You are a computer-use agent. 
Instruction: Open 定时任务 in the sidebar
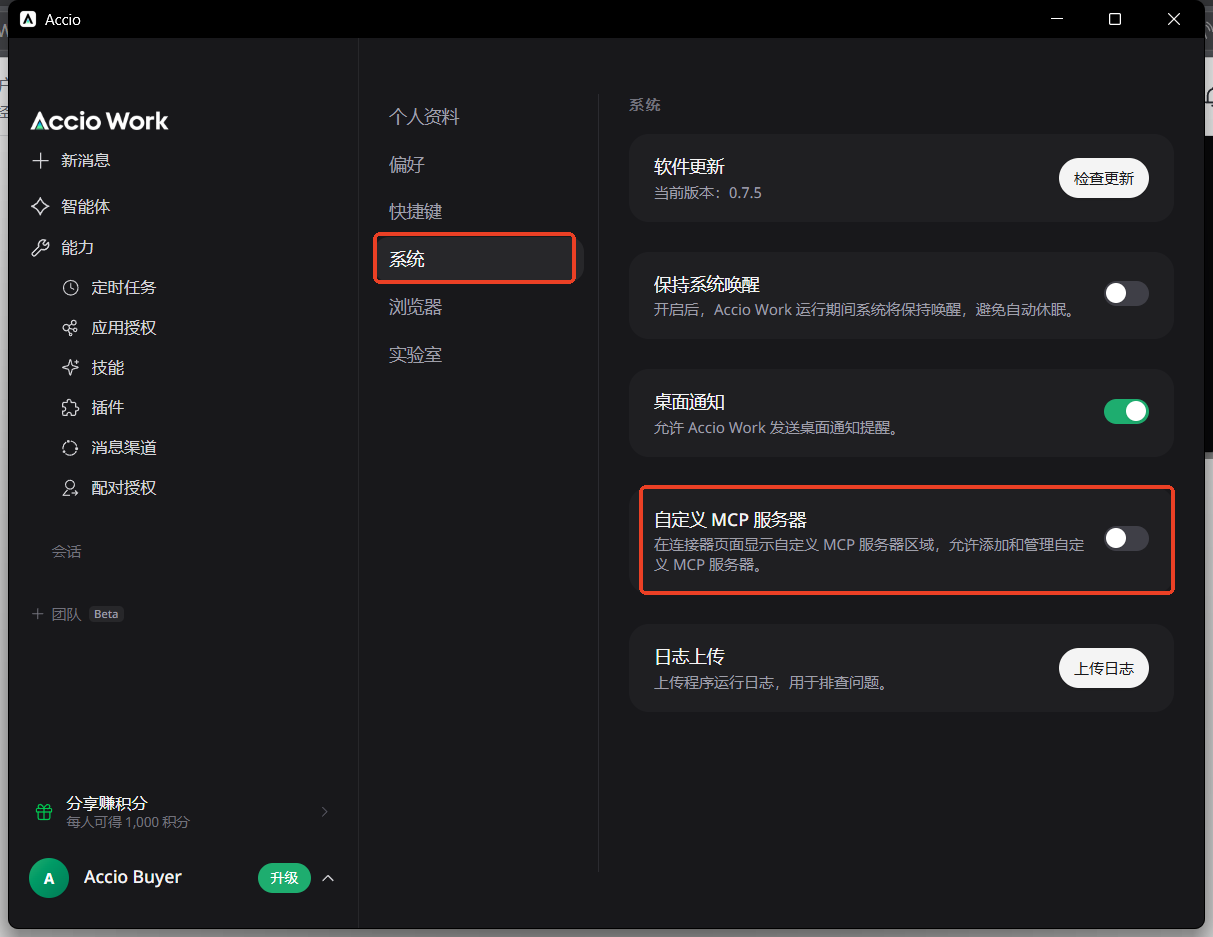[x=124, y=288]
